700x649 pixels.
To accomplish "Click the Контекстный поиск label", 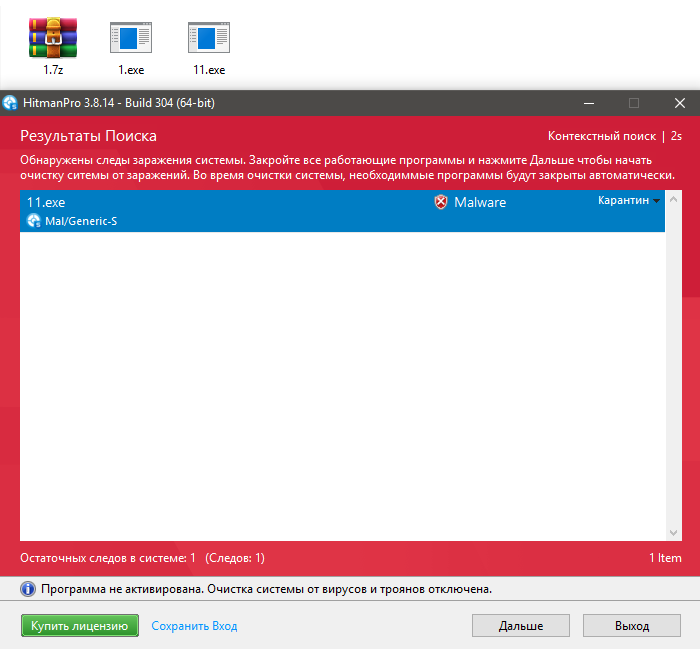I will 602,136.
